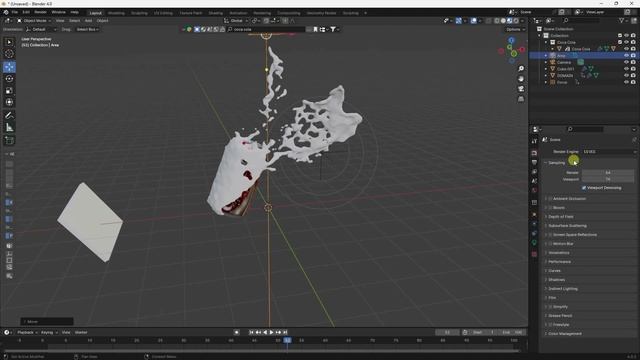The width and height of the screenshot is (640, 360).
Task: Switch to the Shading workspace tab
Action: point(216,13)
